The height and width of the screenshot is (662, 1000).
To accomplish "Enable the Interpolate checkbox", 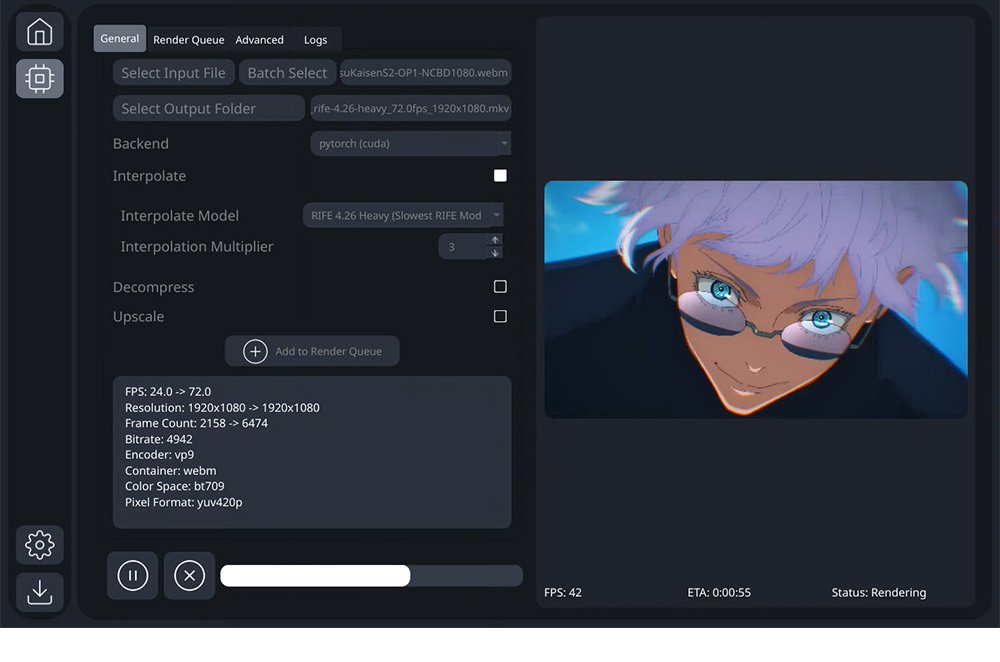I will point(499,175).
